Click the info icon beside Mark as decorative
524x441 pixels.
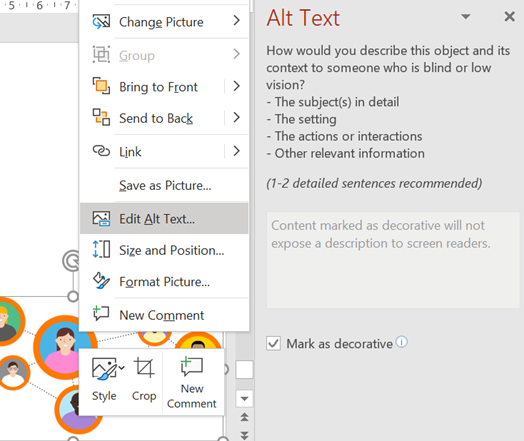tap(401, 342)
